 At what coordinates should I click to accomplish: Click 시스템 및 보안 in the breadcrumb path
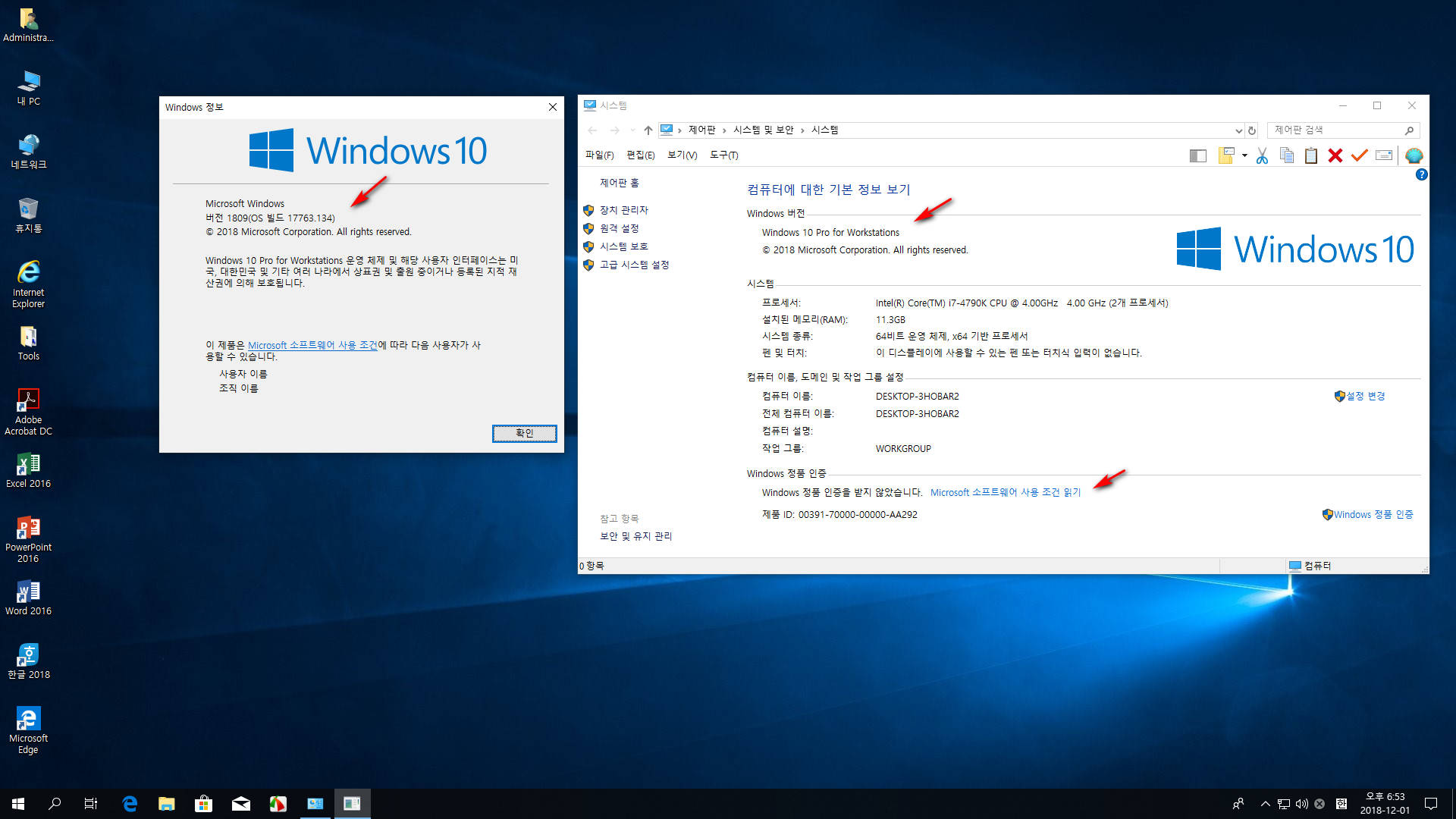click(763, 130)
